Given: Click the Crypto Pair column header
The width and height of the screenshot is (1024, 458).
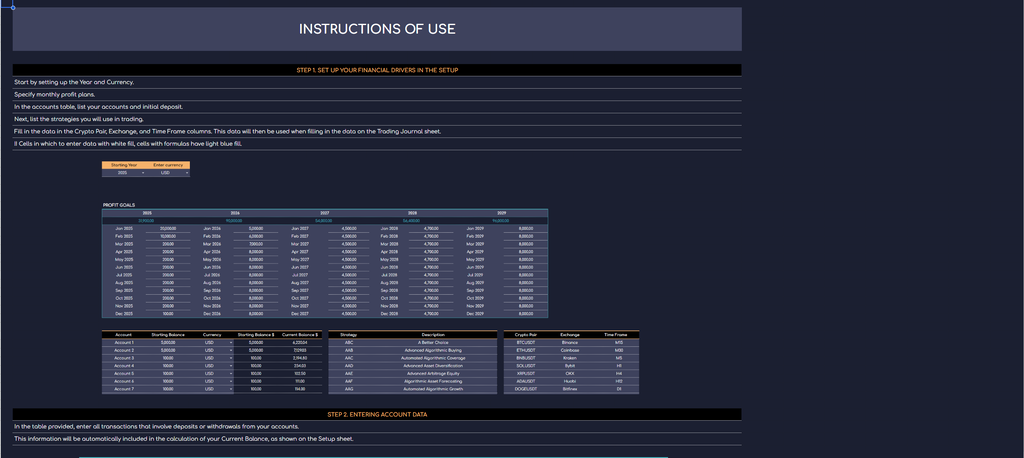Looking at the screenshot, I should pyautogui.click(x=526, y=335).
